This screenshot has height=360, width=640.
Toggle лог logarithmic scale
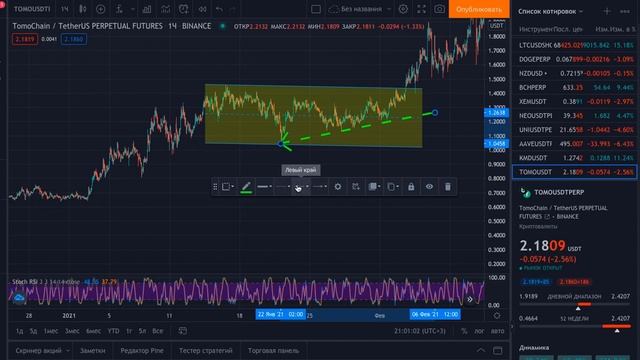pyautogui.click(x=479, y=331)
